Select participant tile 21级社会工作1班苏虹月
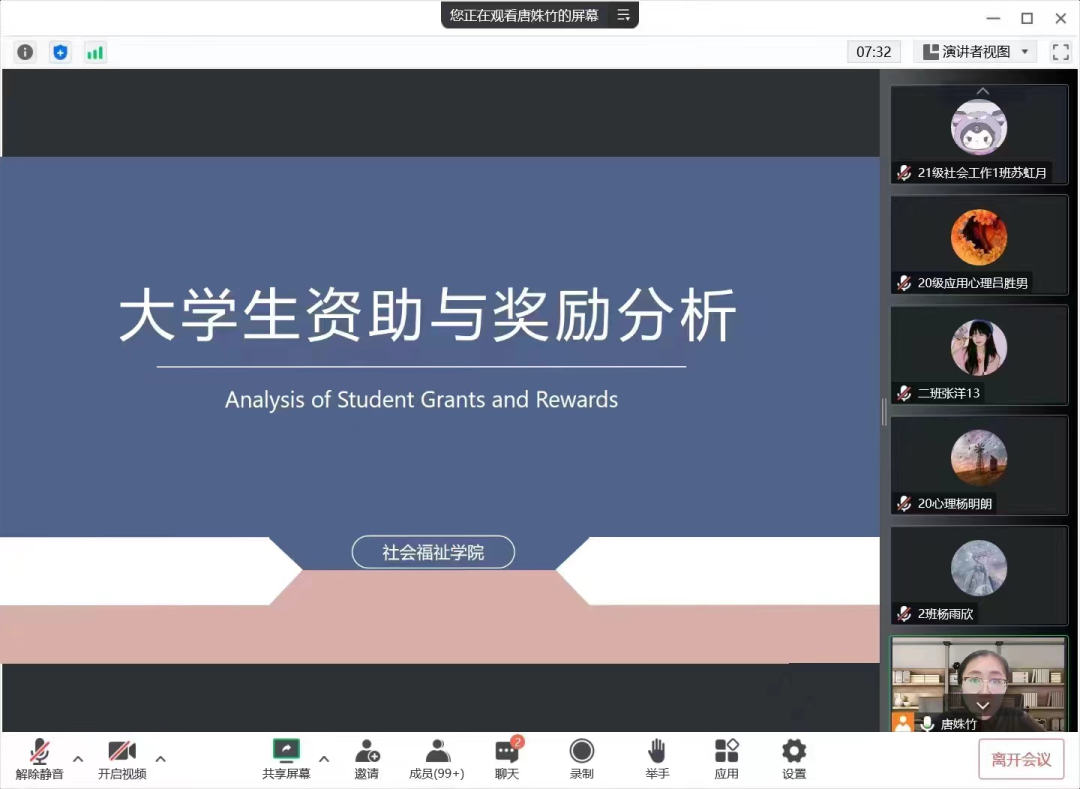This screenshot has height=789, width=1080. pos(979,134)
